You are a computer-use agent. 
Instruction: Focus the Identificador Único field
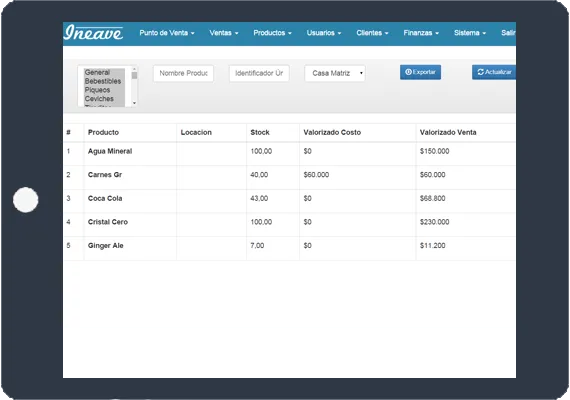[x=259, y=73]
